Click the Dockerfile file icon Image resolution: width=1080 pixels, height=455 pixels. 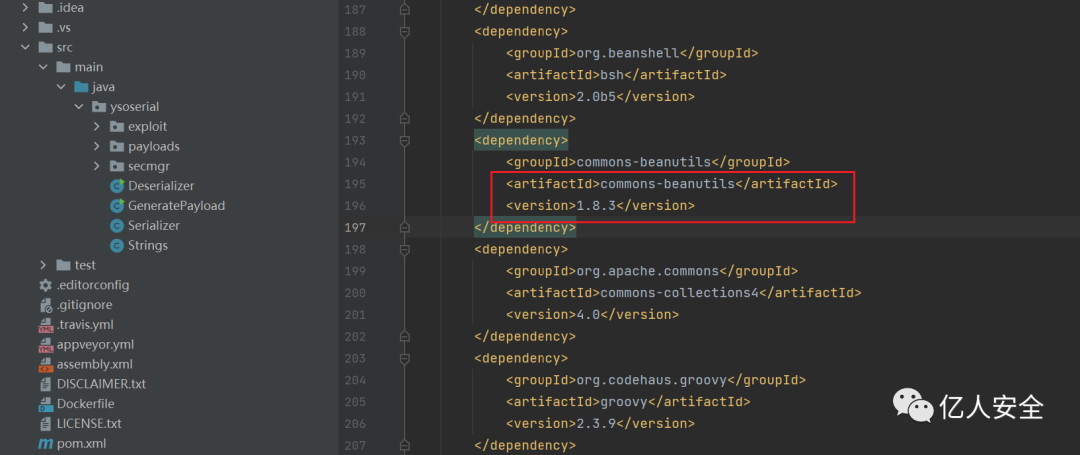coord(45,404)
